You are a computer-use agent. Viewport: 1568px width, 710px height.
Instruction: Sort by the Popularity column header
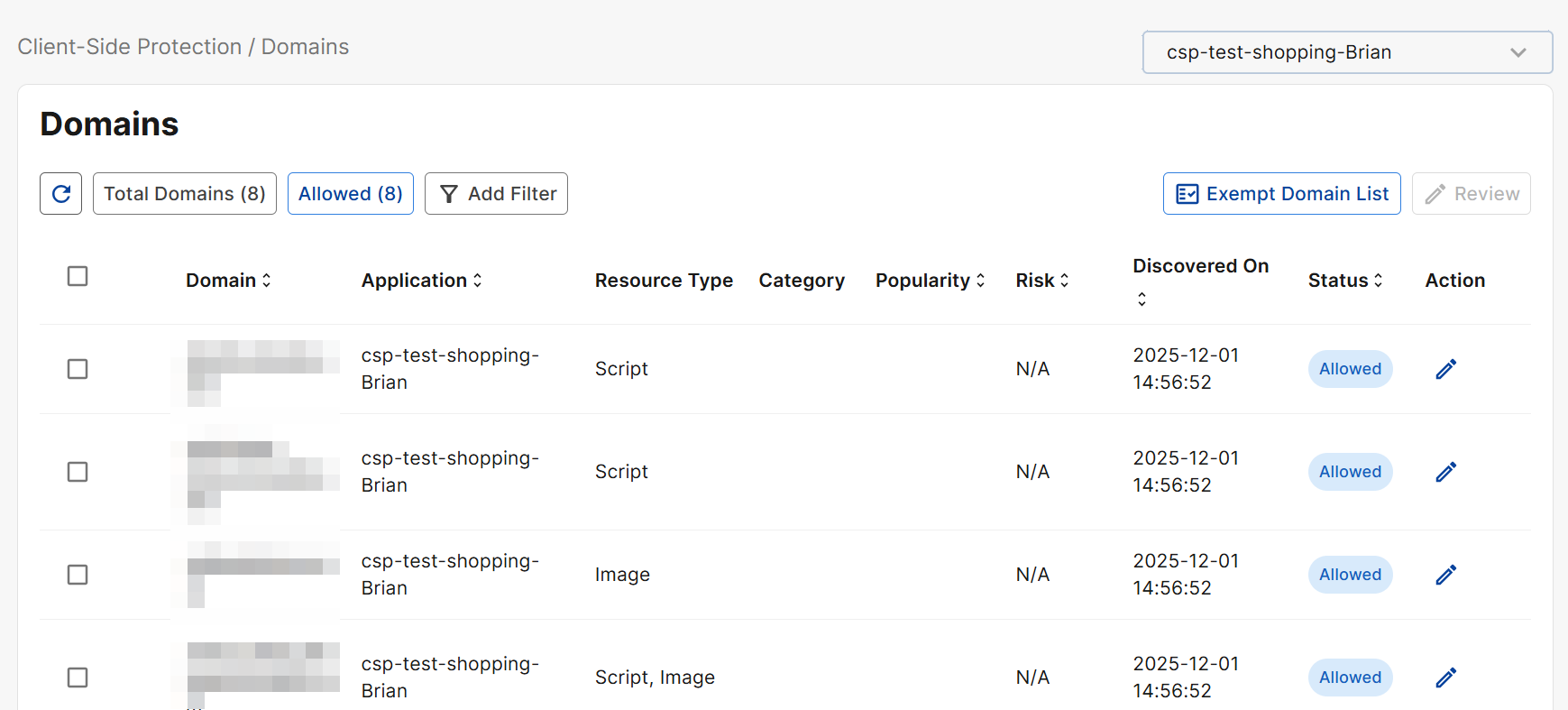click(930, 281)
